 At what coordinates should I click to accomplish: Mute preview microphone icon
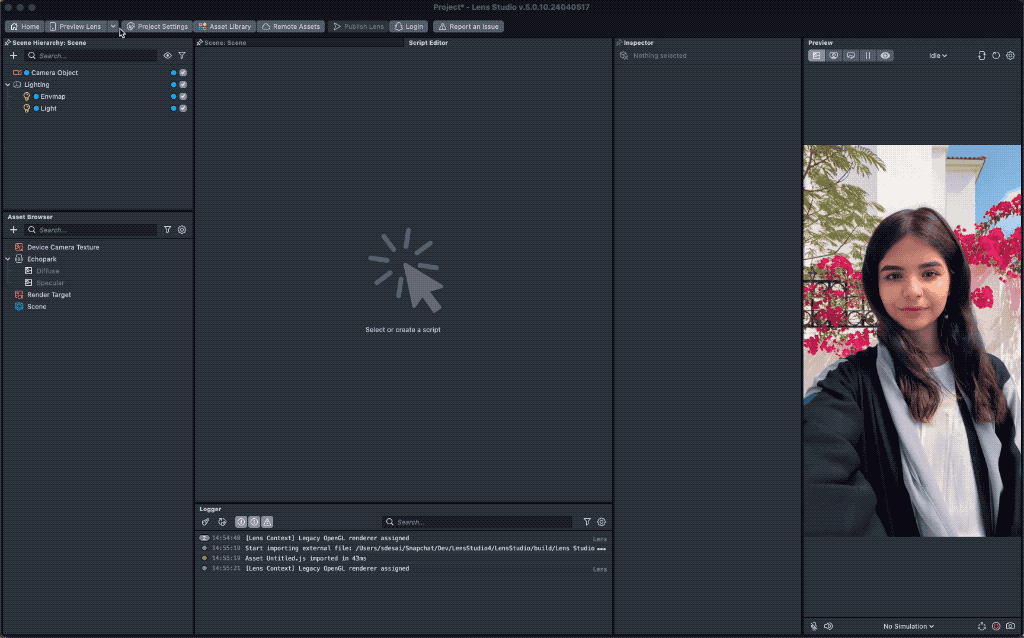click(814, 626)
